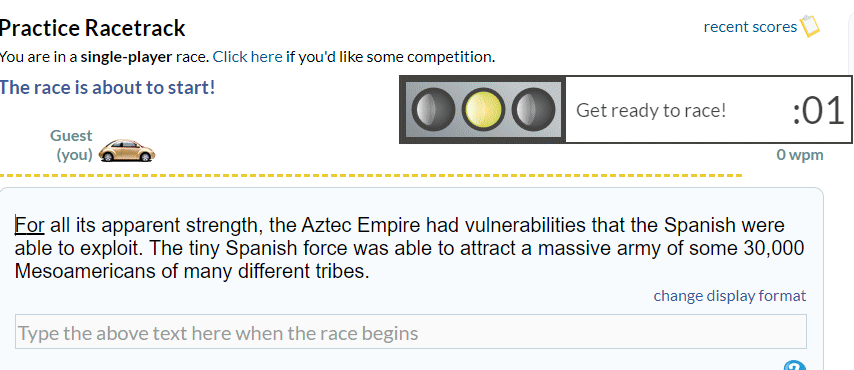Click the bold "single-player" text
Viewport: 854px width, 370px height.
126,57
